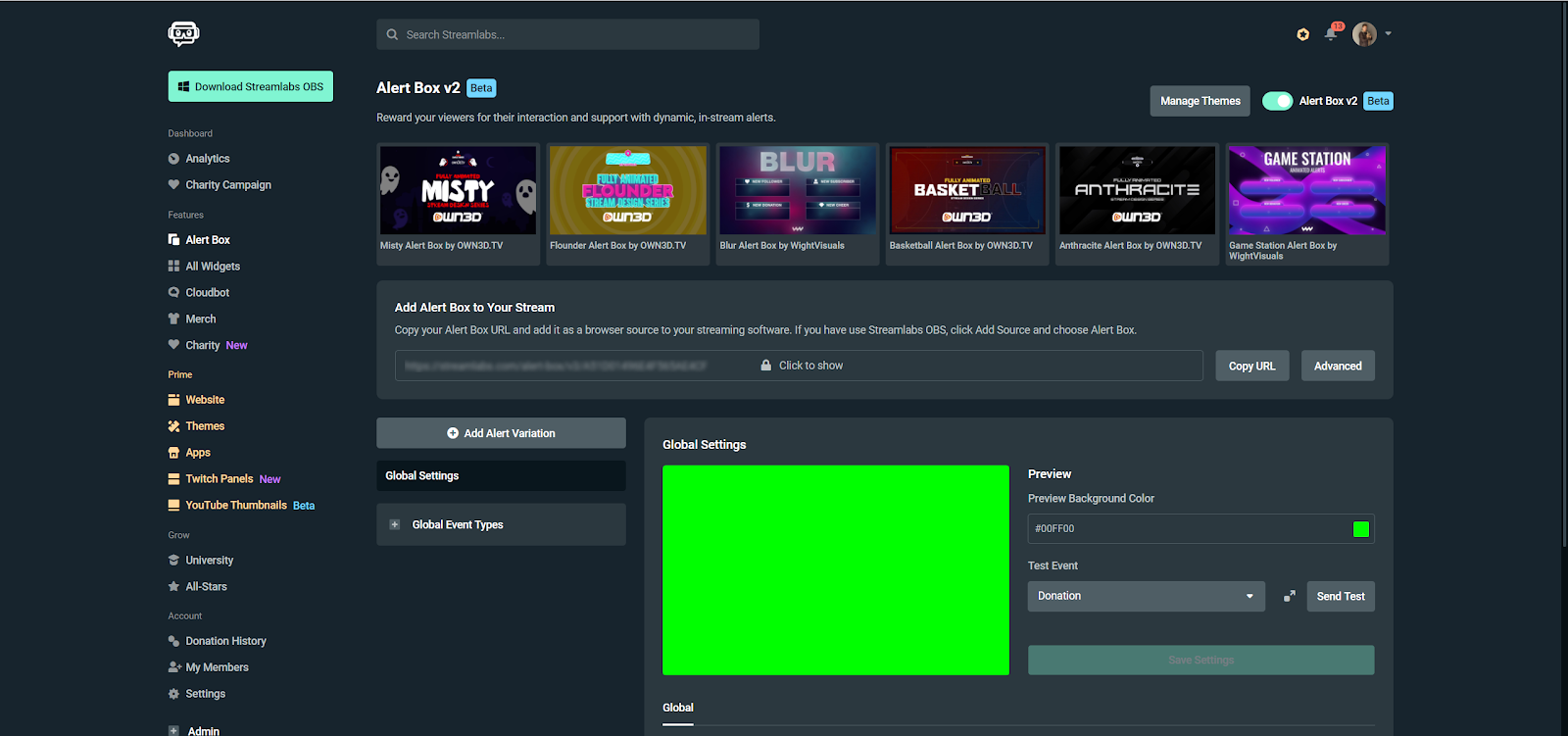Image resolution: width=1568 pixels, height=736 pixels.
Task: Open the Merch page
Action: 201,319
